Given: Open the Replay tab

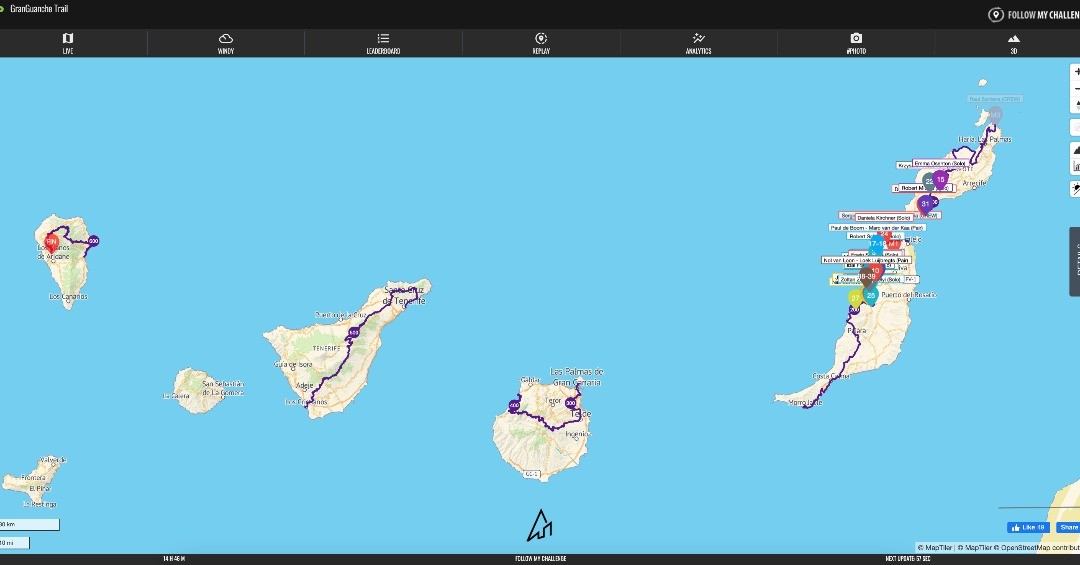Looking at the screenshot, I should click(541, 43).
